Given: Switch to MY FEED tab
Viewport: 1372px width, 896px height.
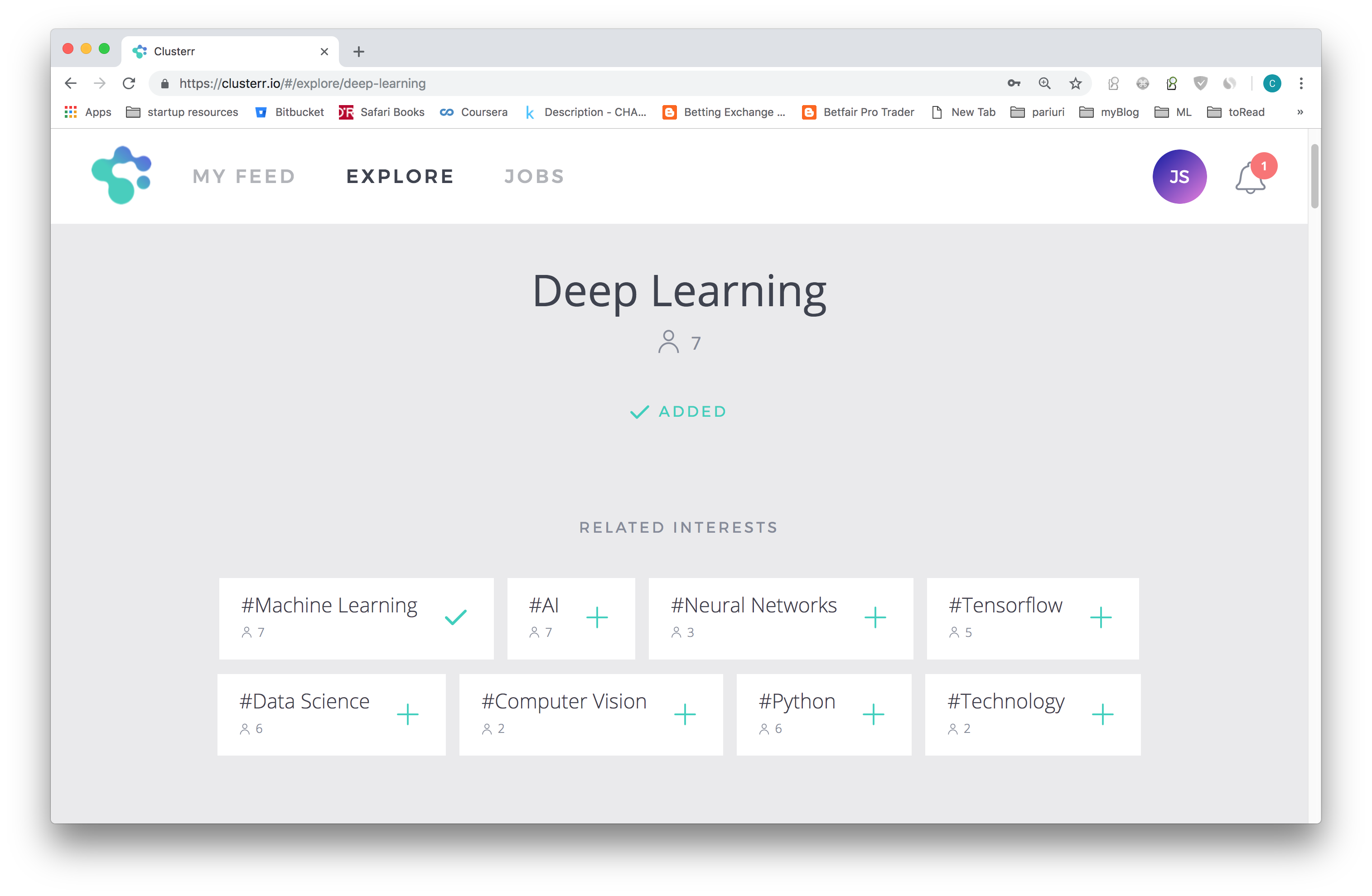Looking at the screenshot, I should click(x=244, y=176).
